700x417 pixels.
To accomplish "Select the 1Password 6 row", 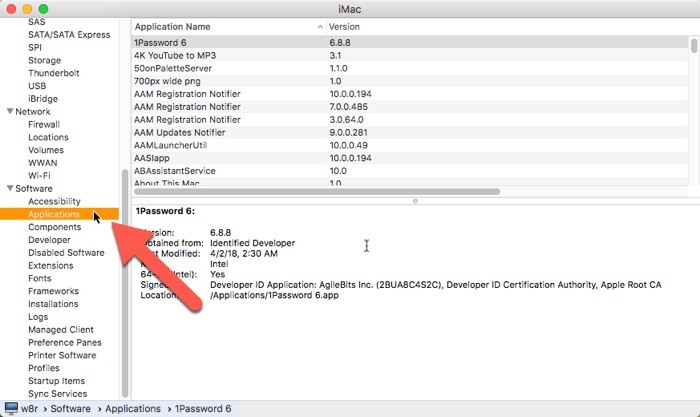I will (x=410, y=42).
